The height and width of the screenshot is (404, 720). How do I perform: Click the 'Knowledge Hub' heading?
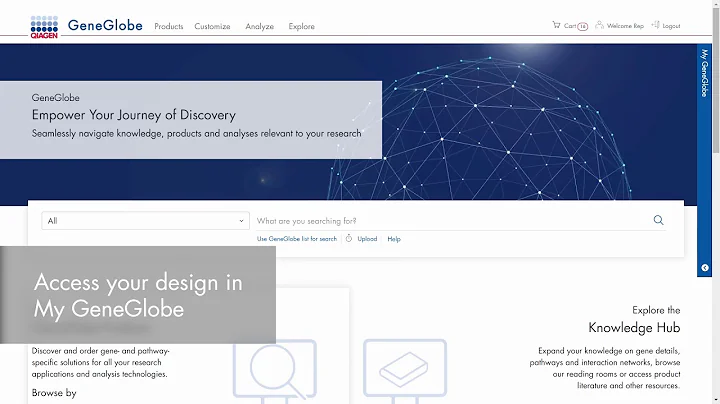click(634, 328)
